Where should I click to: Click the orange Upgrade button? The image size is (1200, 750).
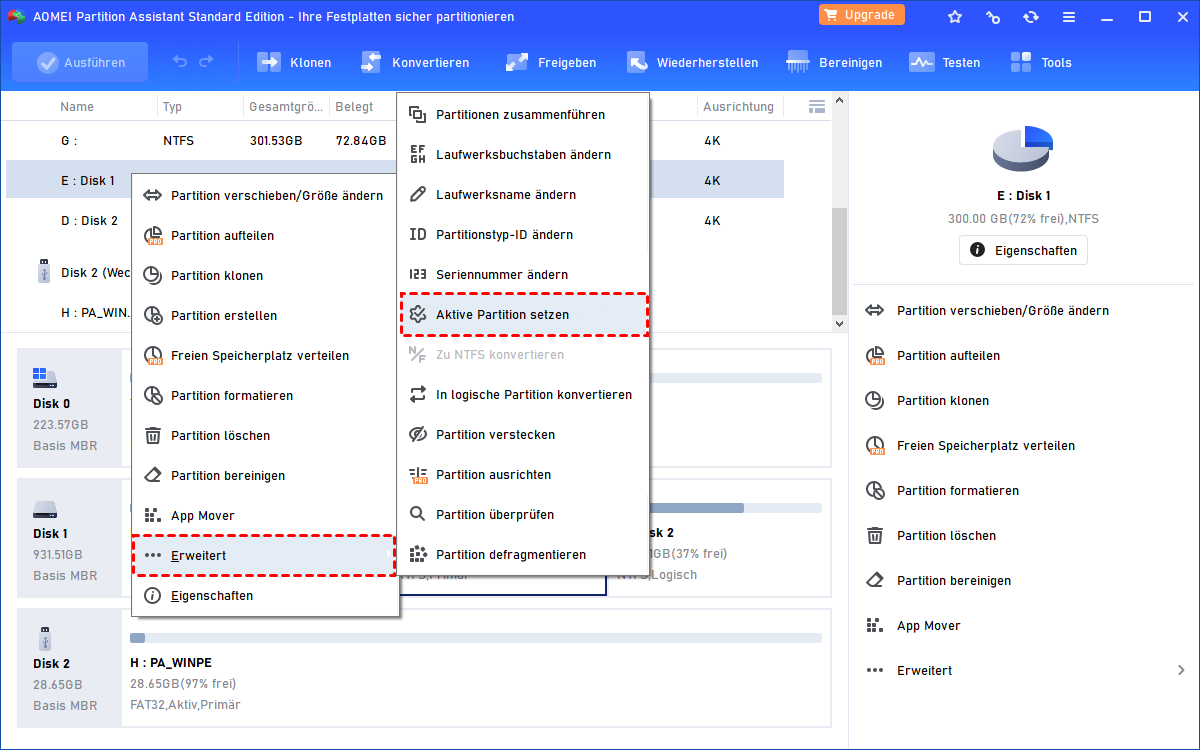[x=861, y=15]
